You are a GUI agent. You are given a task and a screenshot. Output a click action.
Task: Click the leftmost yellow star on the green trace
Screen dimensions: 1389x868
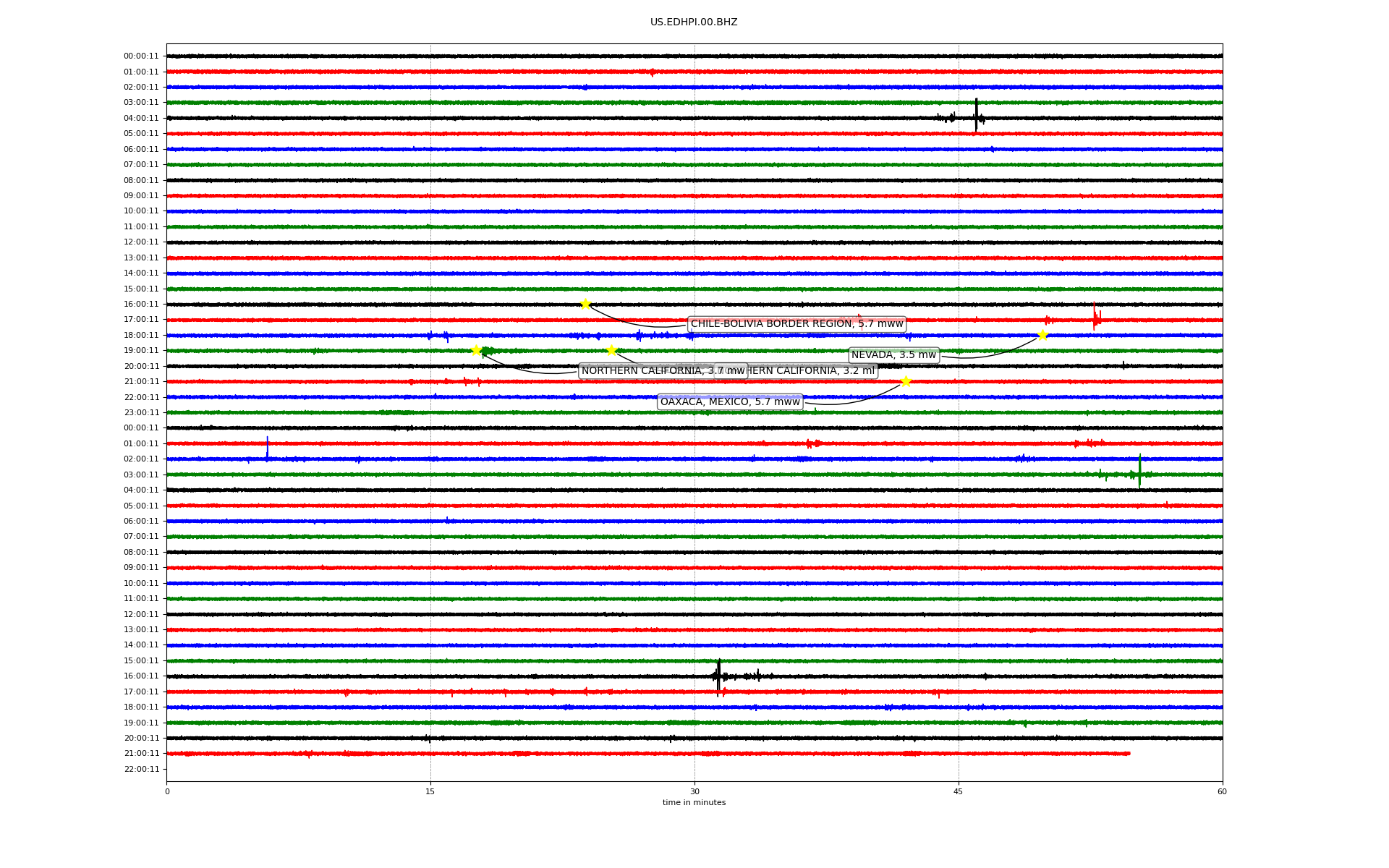(476, 351)
